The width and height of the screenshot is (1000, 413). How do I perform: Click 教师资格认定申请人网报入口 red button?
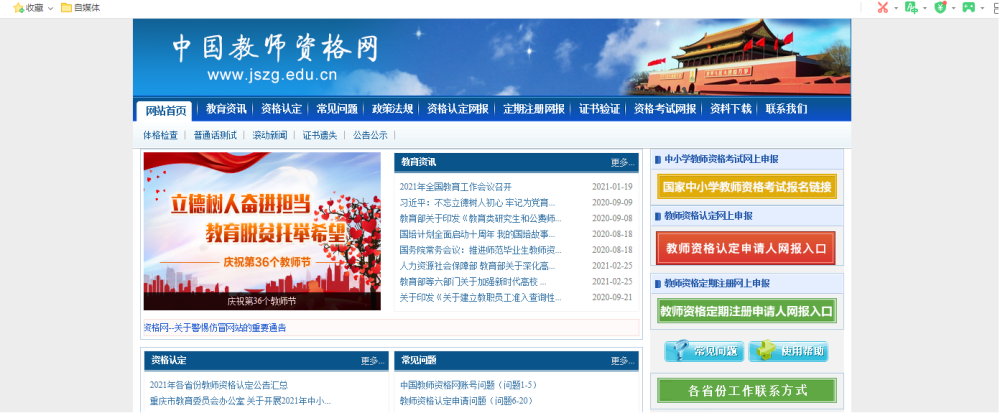coord(746,248)
